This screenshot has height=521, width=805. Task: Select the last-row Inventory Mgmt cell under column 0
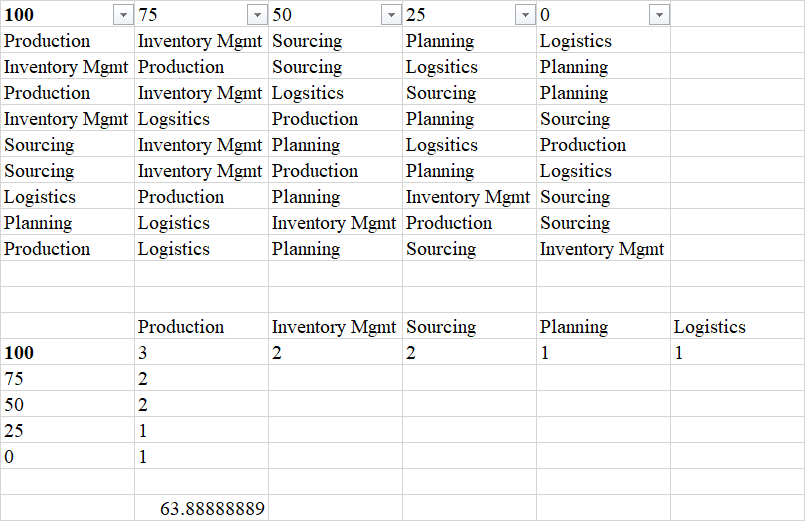[602, 249]
